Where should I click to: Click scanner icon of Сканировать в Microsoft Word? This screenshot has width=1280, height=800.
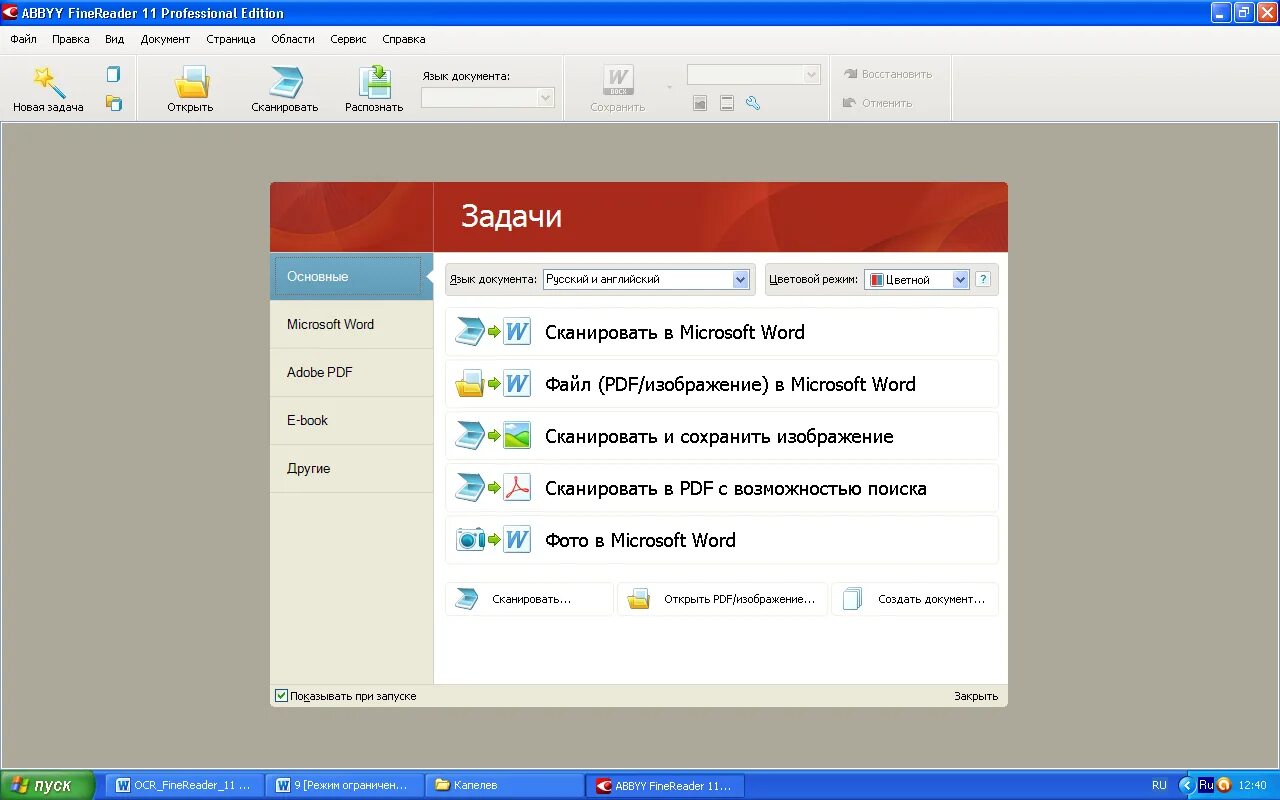point(469,332)
